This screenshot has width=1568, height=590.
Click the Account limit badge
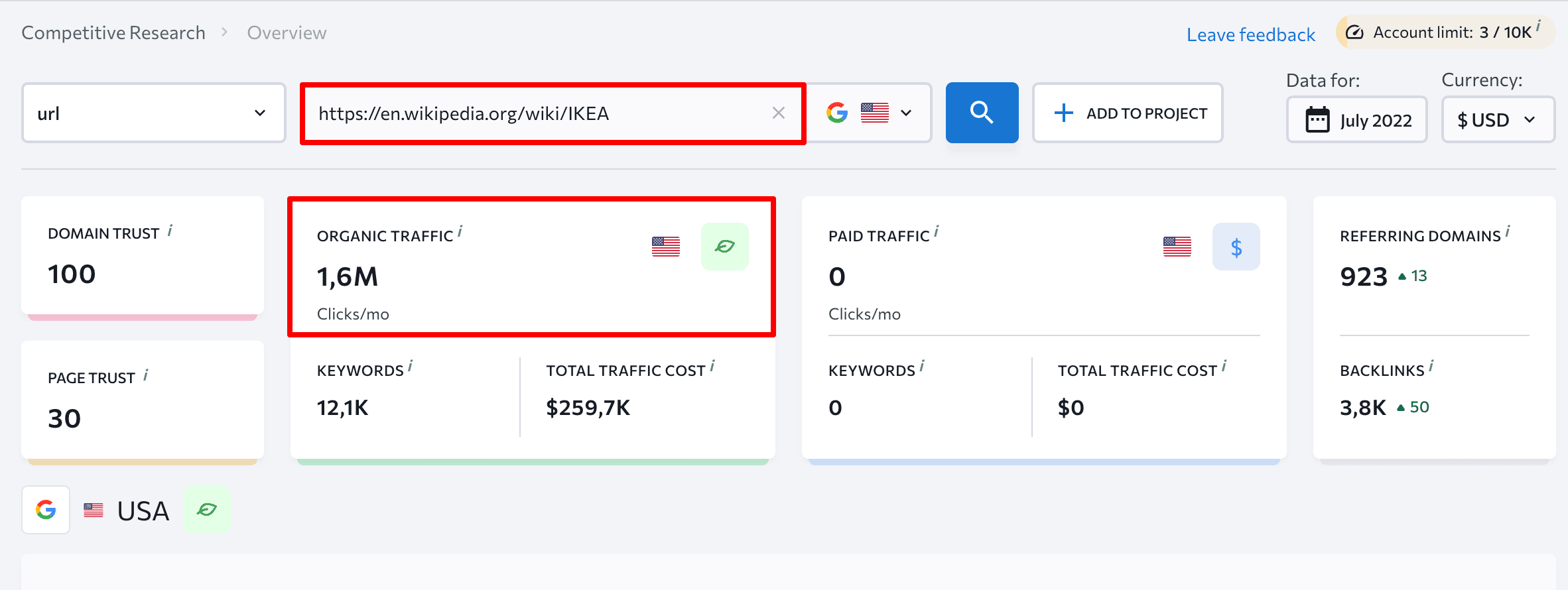[x=1445, y=32]
